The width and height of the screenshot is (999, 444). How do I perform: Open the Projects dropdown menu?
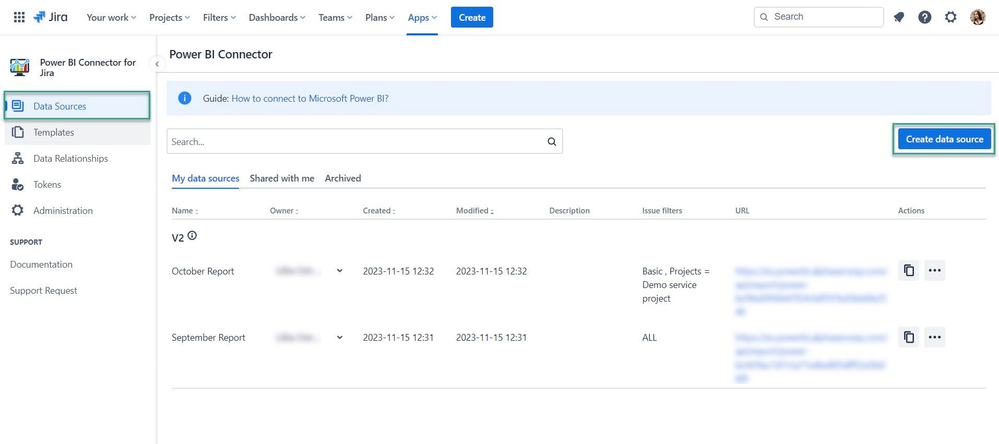pyautogui.click(x=169, y=17)
